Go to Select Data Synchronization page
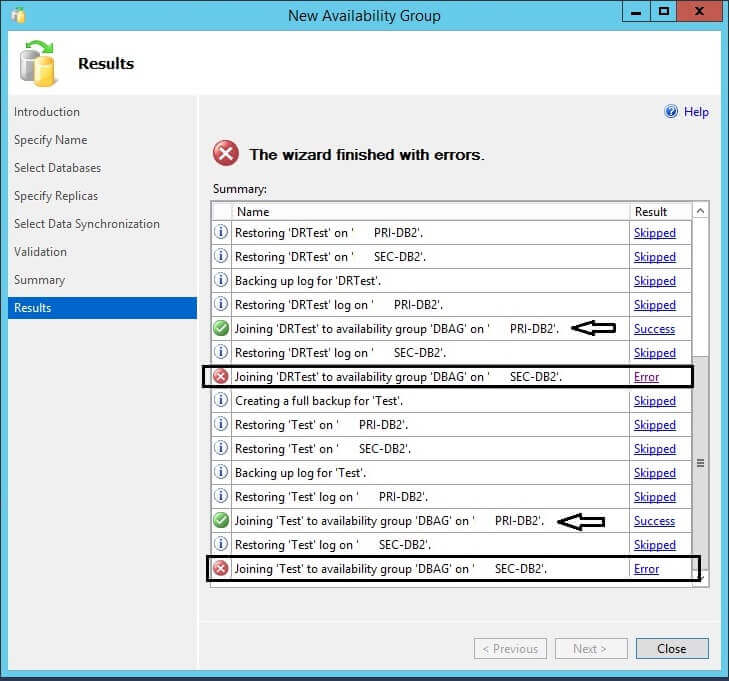This screenshot has height=681, width=729. pos(86,224)
